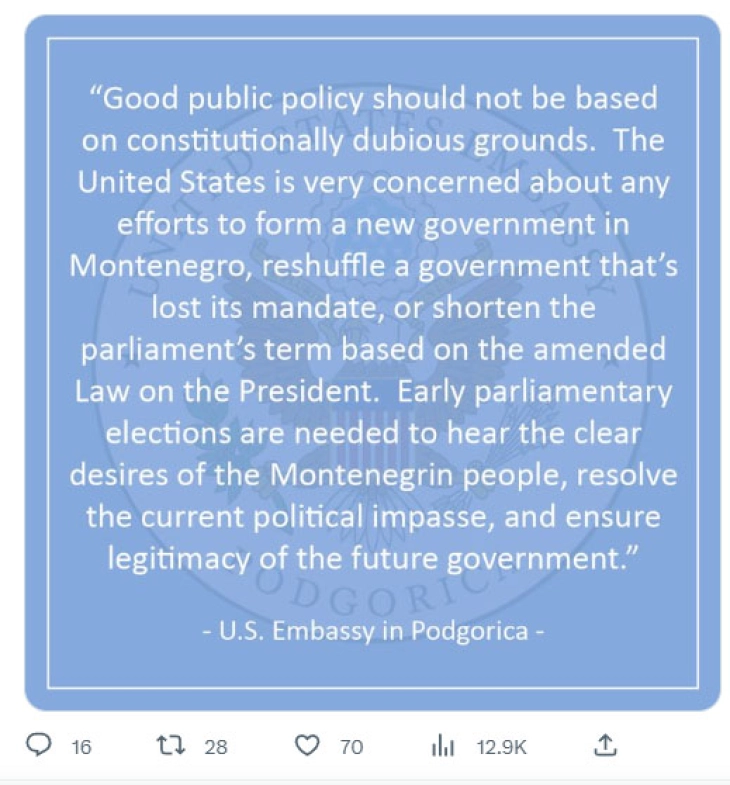The image size is (730, 785).
Task: Click the "lost its mandate, or shorten the" line
Action: click(372, 307)
